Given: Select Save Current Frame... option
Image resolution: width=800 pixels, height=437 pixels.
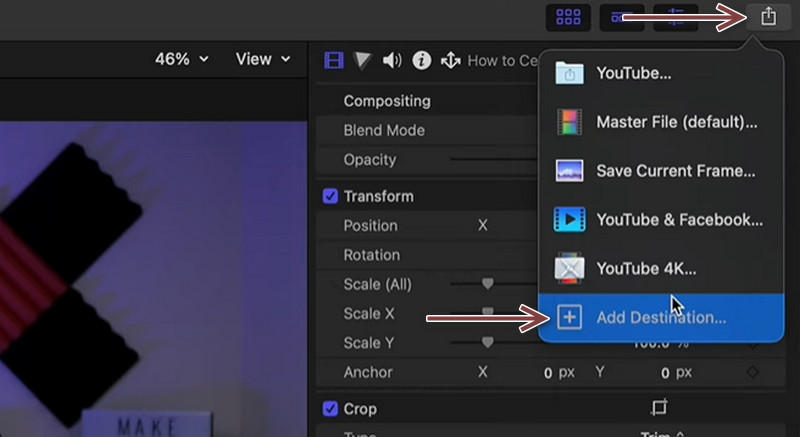Looking at the screenshot, I should click(x=675, y=171).
